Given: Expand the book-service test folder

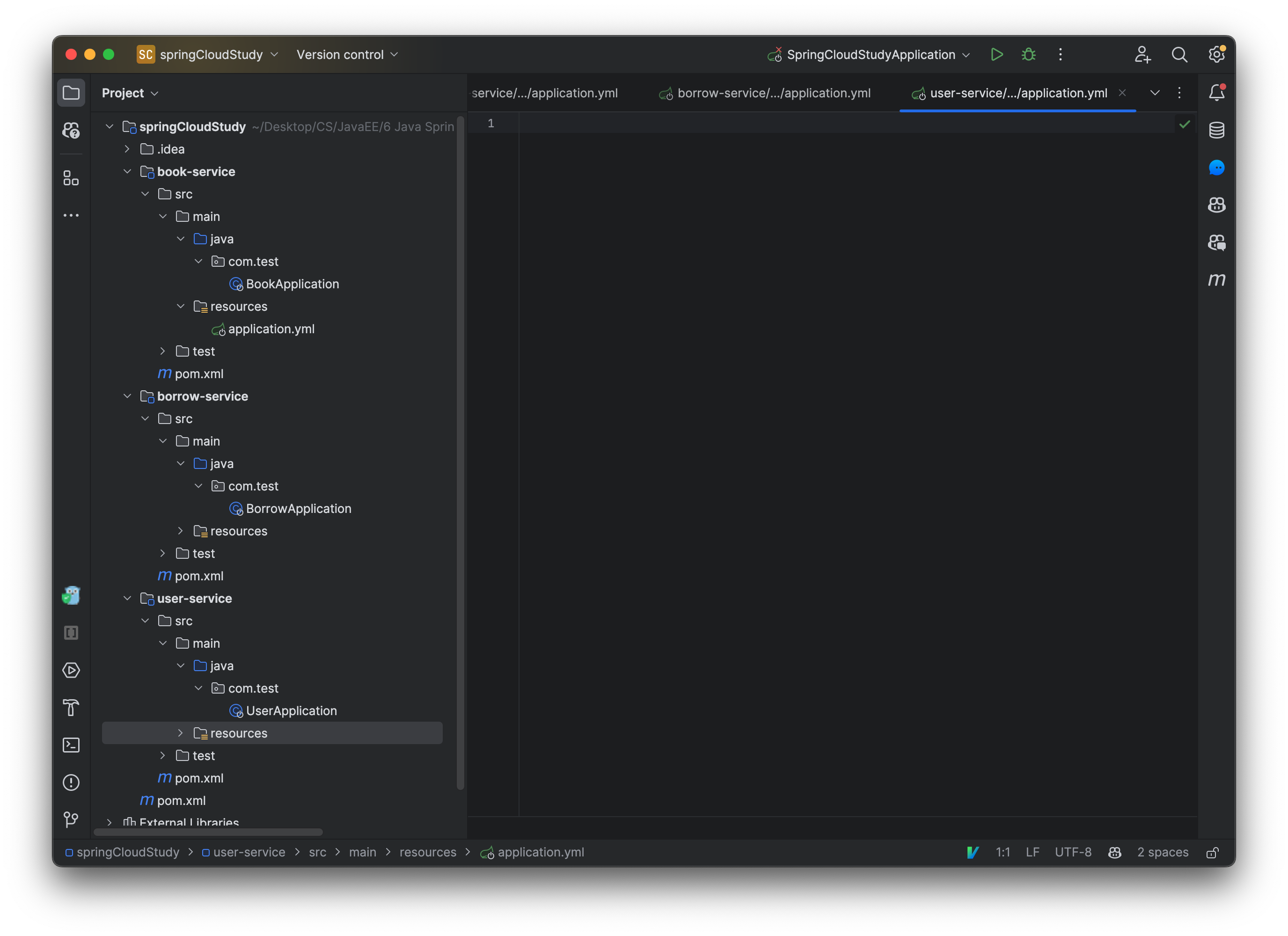Looking at the screenshot, I should pyautogui.click(x=163, y=351).
